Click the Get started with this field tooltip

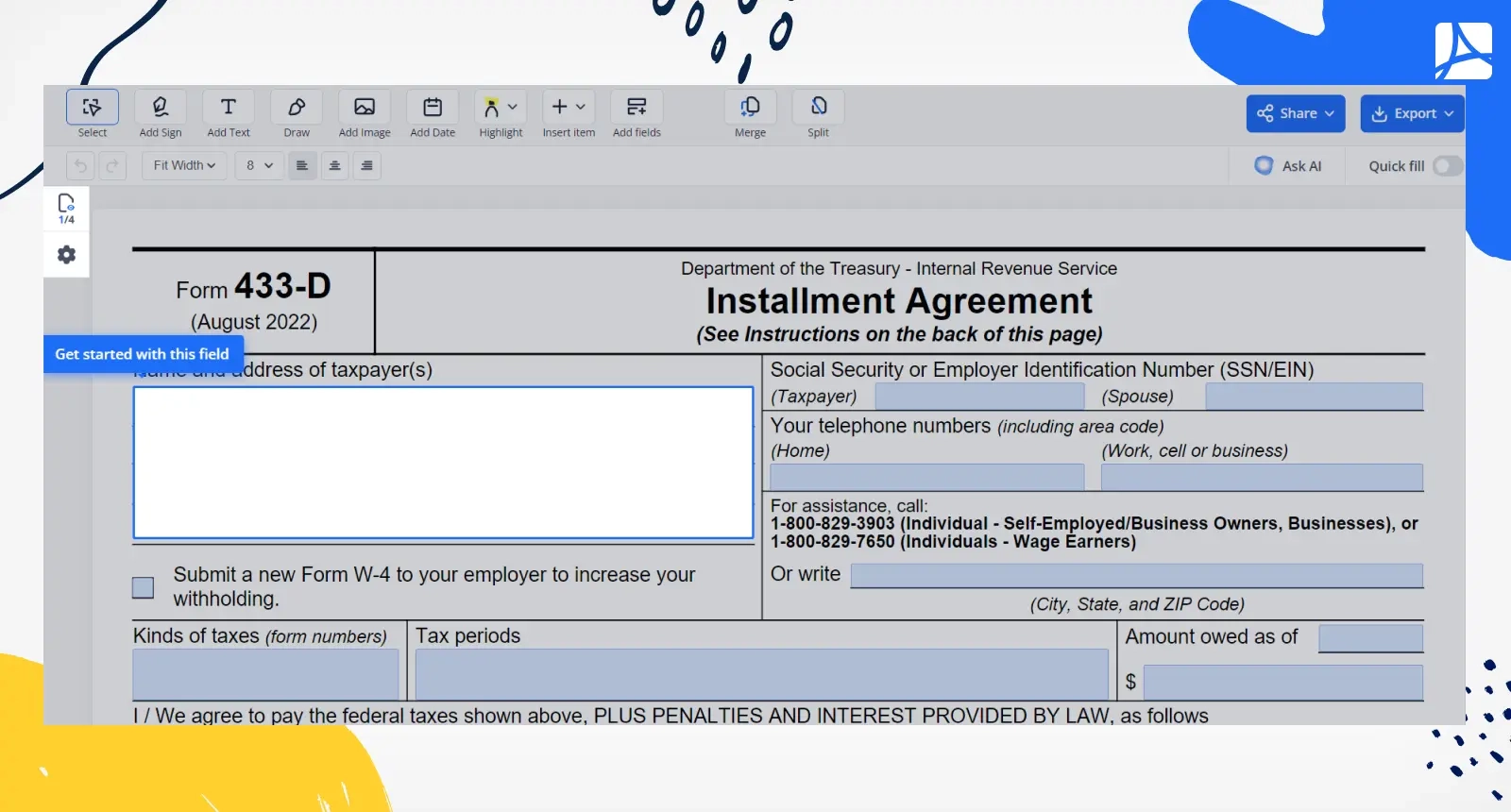(x=143, y=354)
